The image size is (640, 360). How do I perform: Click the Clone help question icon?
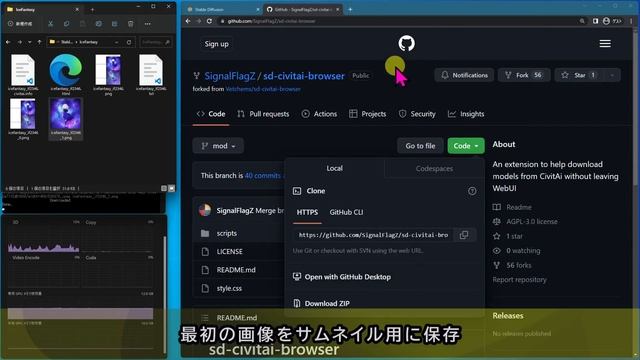coord(472,191)
